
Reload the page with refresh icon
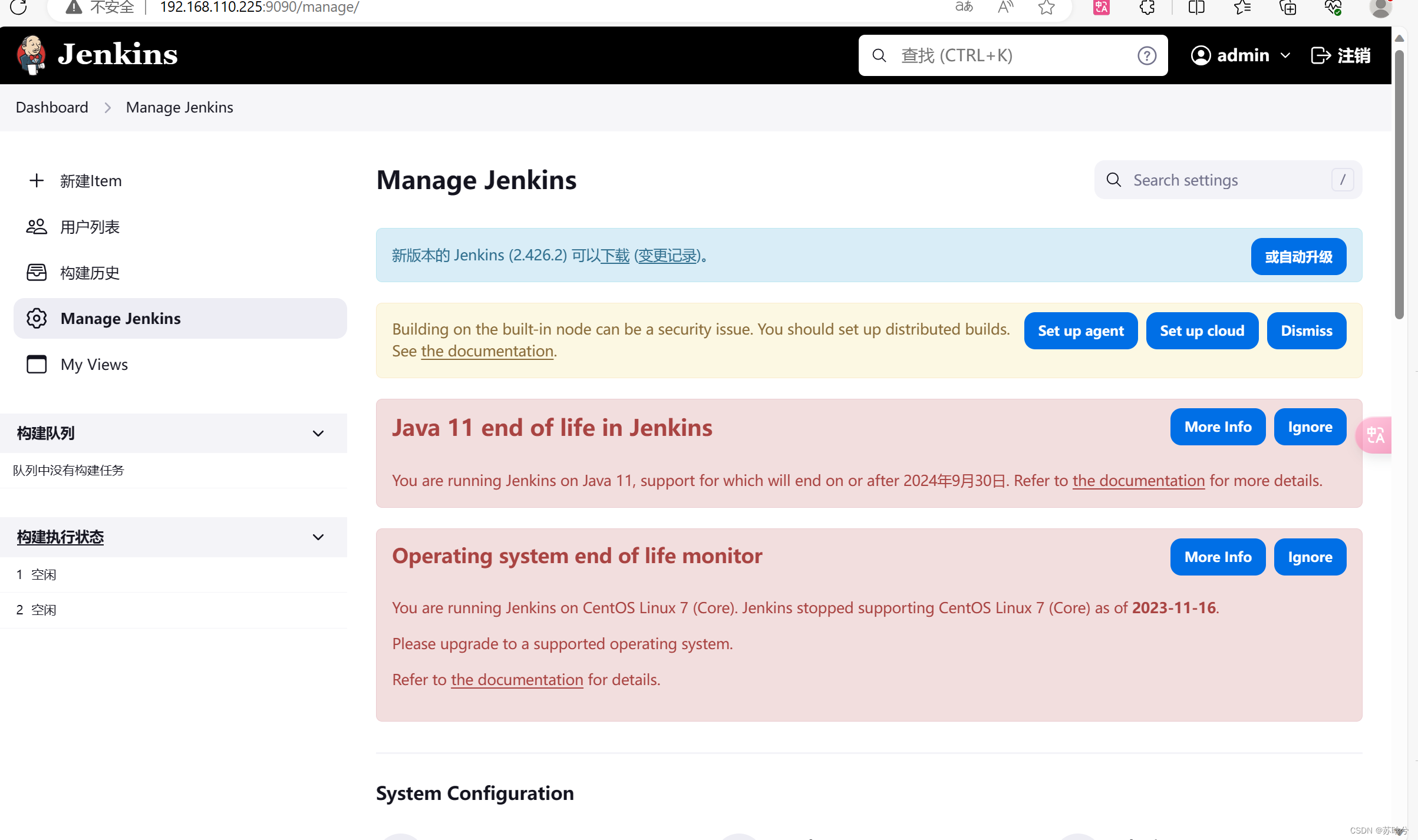18,8
